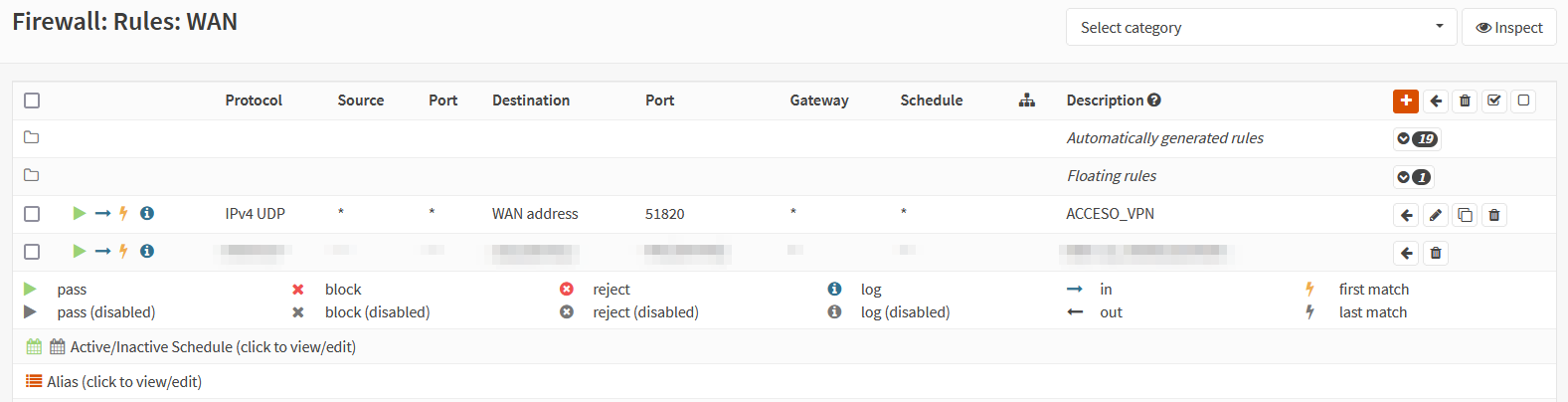Toggle the log info icon on the ACCESO_VPN rule
1568x402 pixels.
click(147, 213)
